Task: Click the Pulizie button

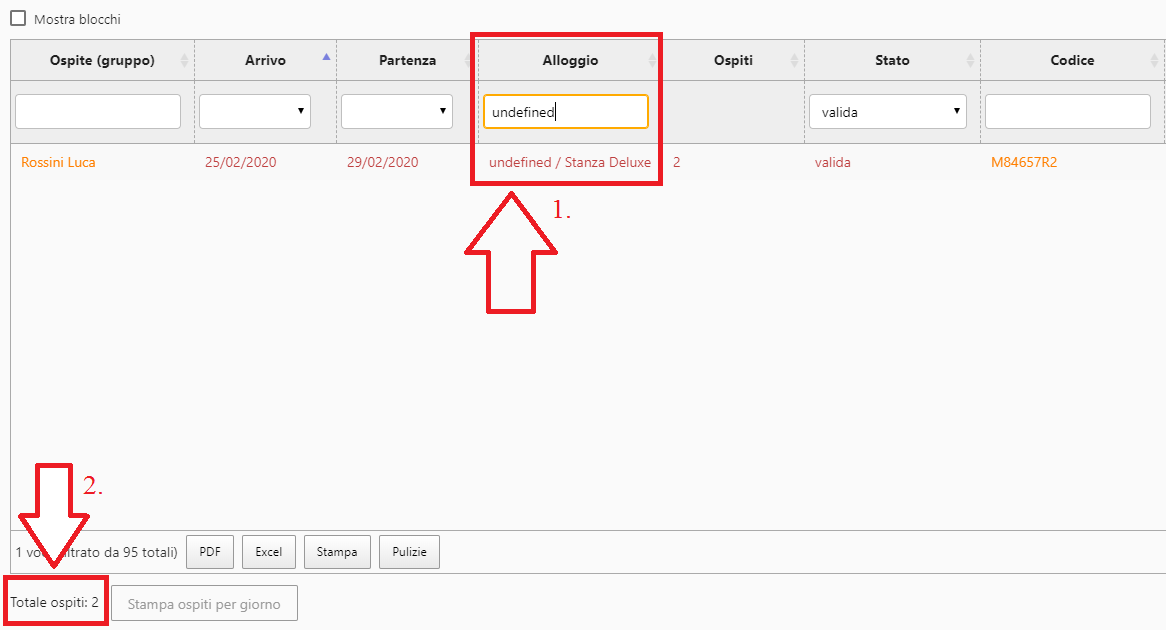Action: [x=409, y=552]
